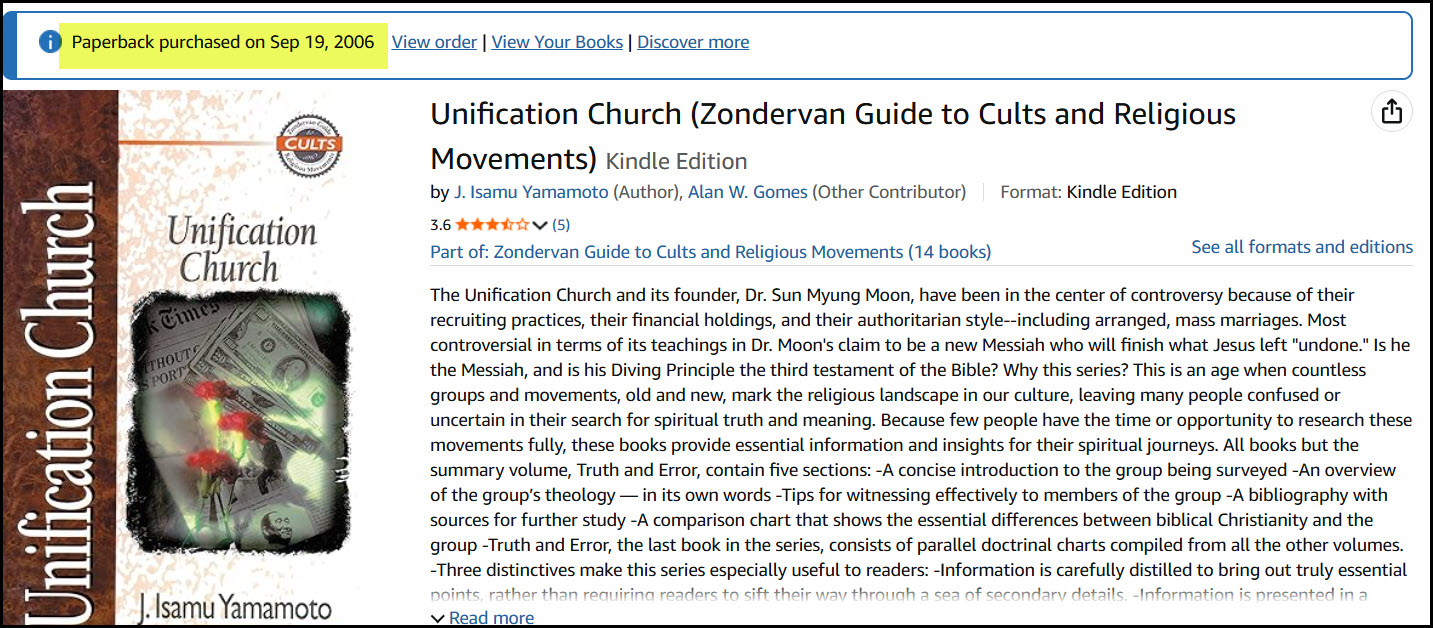Show all formats and editions
The width and height of the screenshot is (1433, 628).
pos(1301,247)
